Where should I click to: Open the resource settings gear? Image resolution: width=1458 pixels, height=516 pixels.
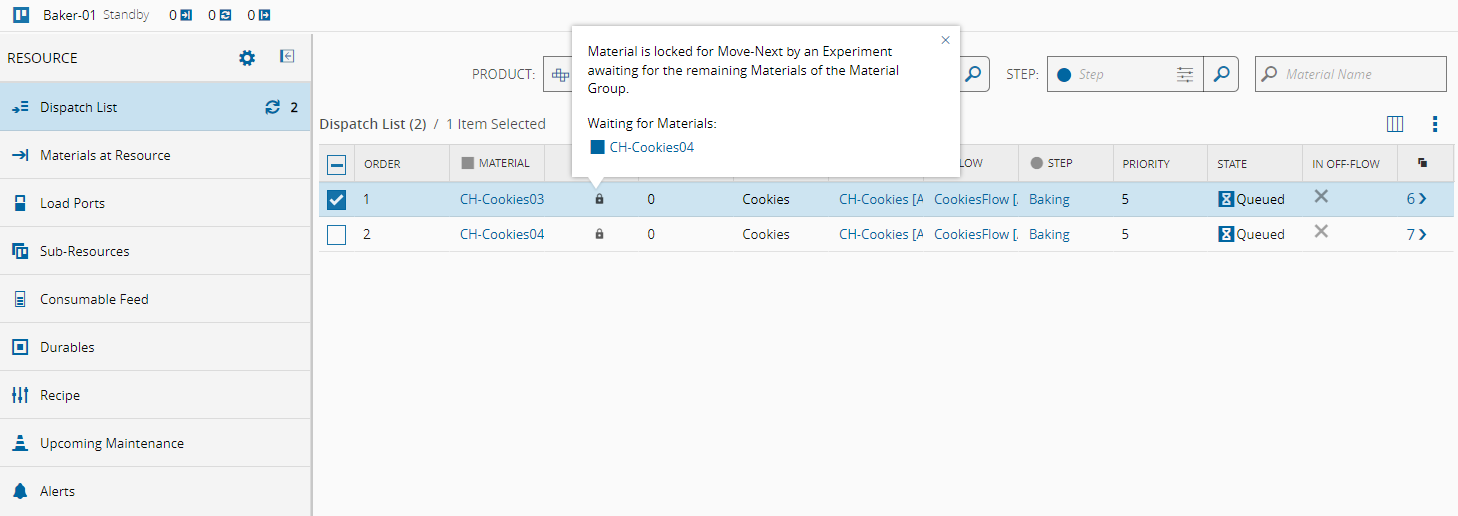[247, 58]
